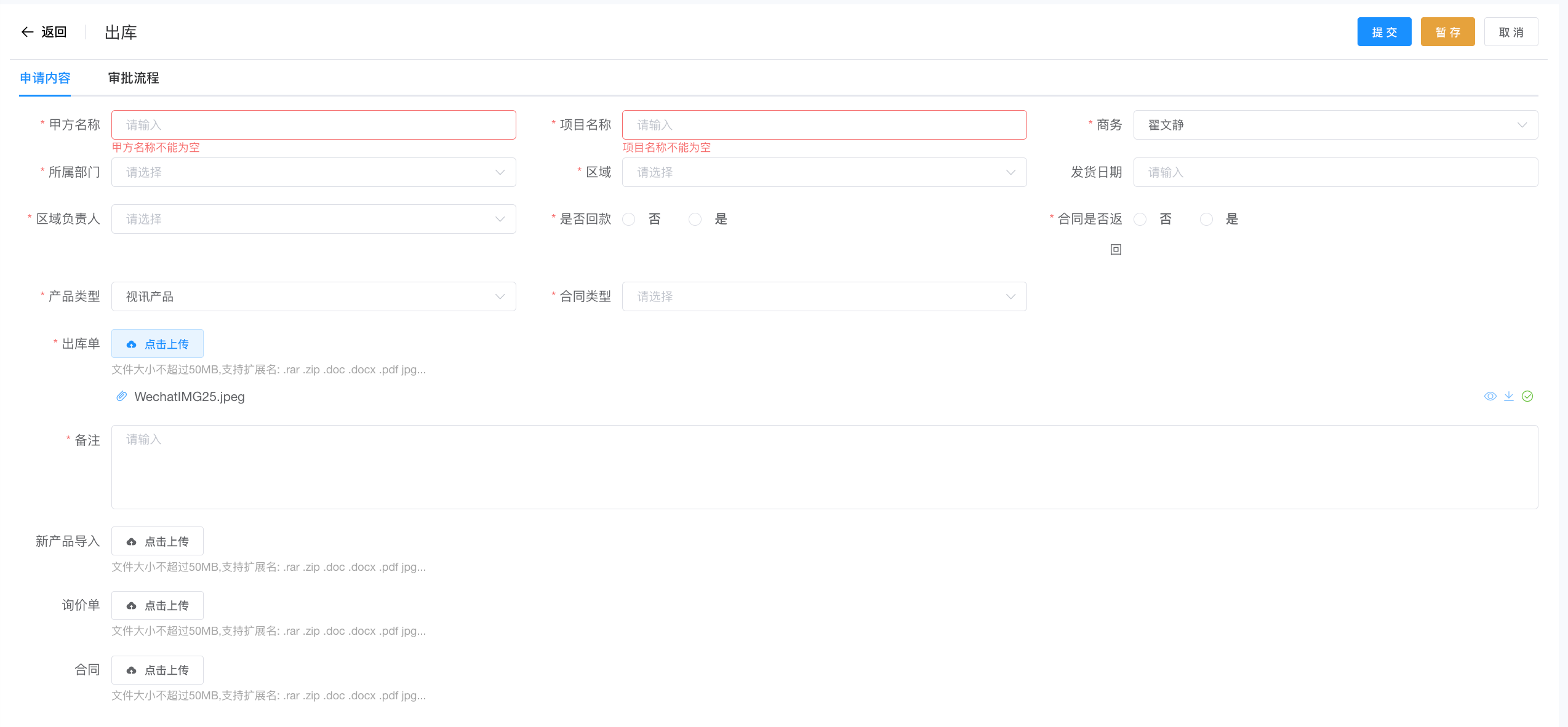Click the 备注 text area

click(x=824, y=467)
